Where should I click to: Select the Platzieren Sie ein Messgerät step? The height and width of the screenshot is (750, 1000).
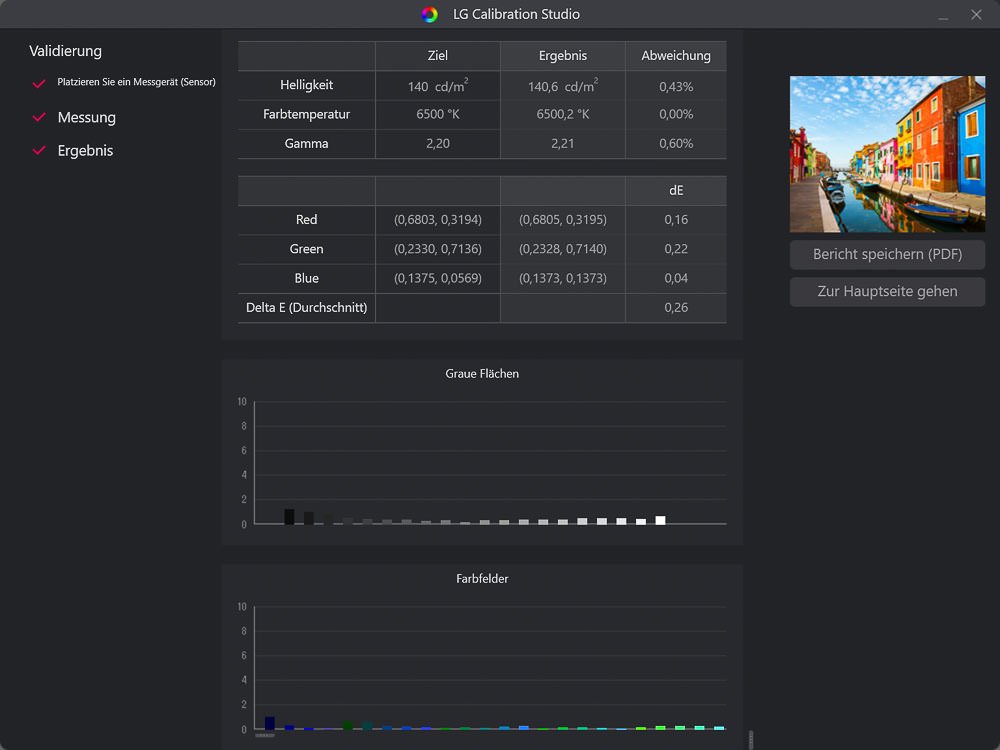tap(136, 82)
